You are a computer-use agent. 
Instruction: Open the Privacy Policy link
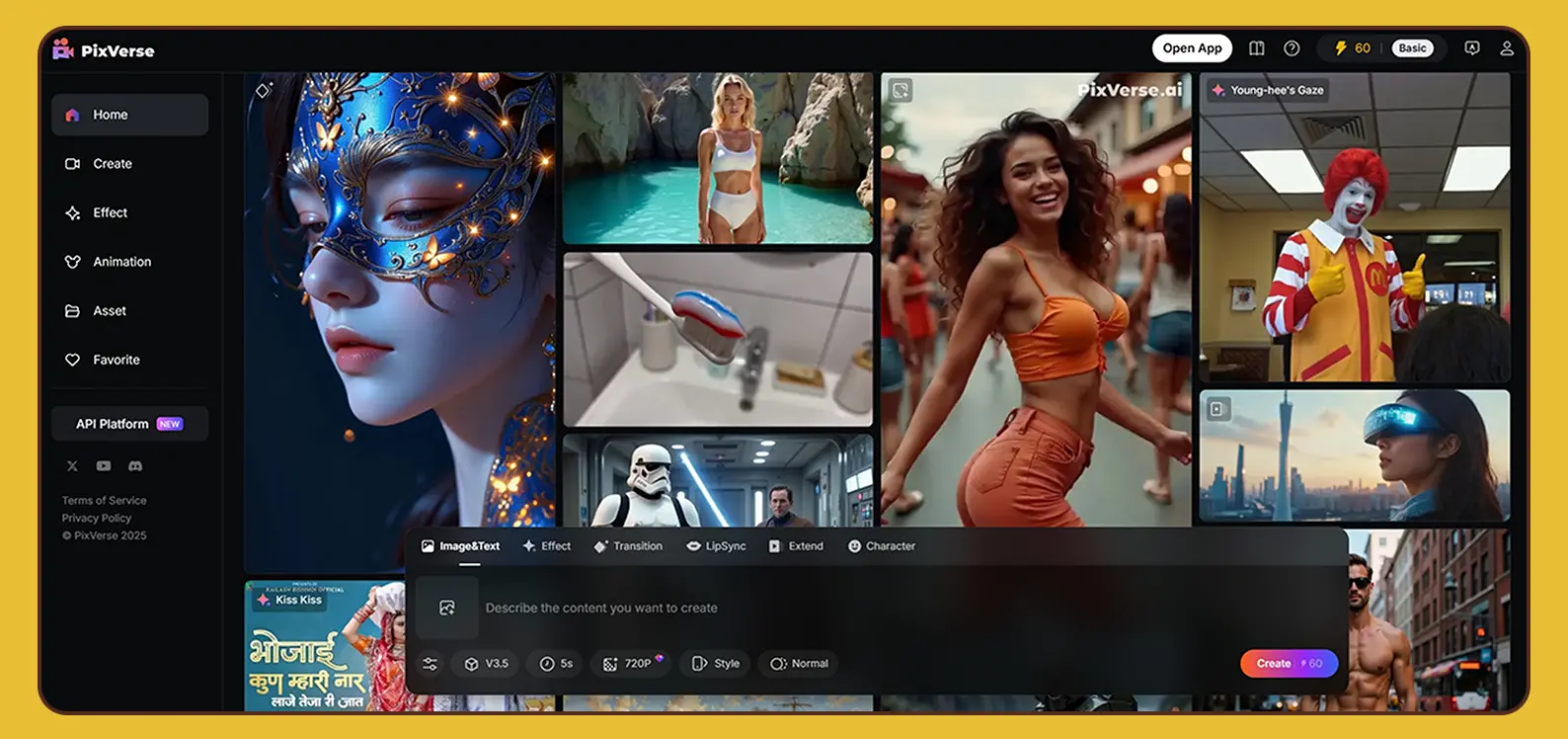coord(96,518)
